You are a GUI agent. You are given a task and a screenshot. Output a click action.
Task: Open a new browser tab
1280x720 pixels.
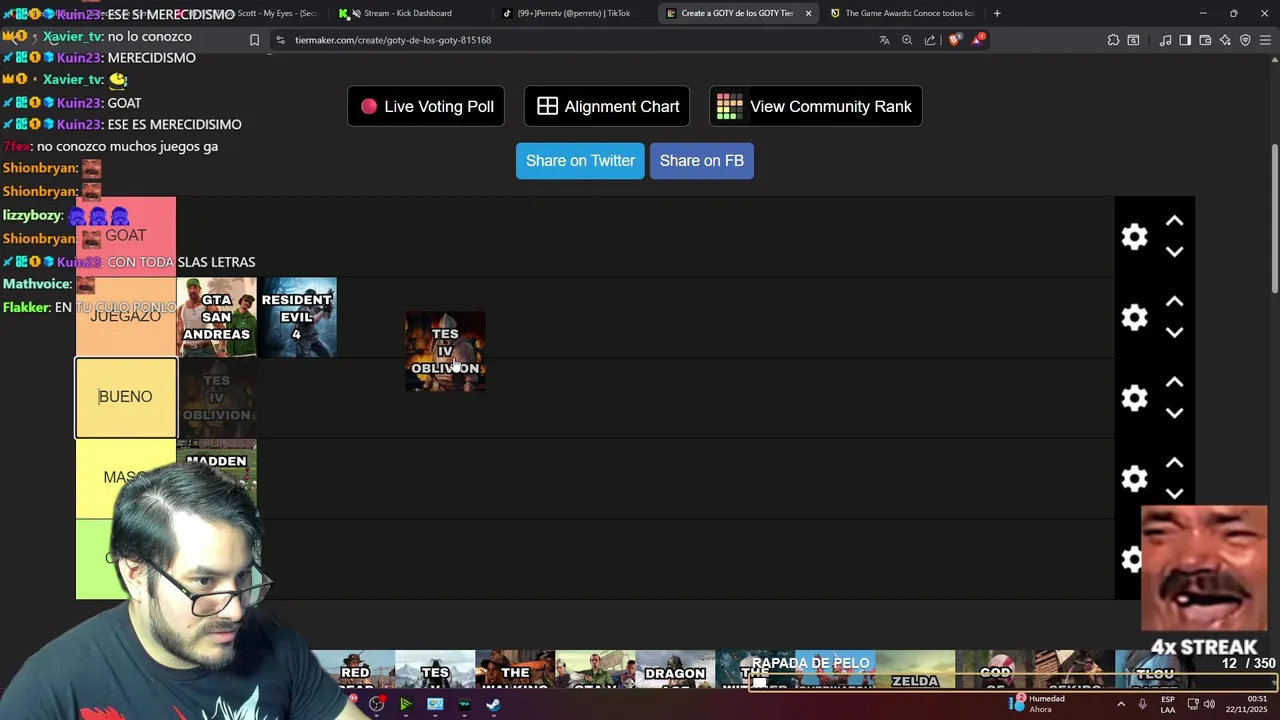point(997,13)
